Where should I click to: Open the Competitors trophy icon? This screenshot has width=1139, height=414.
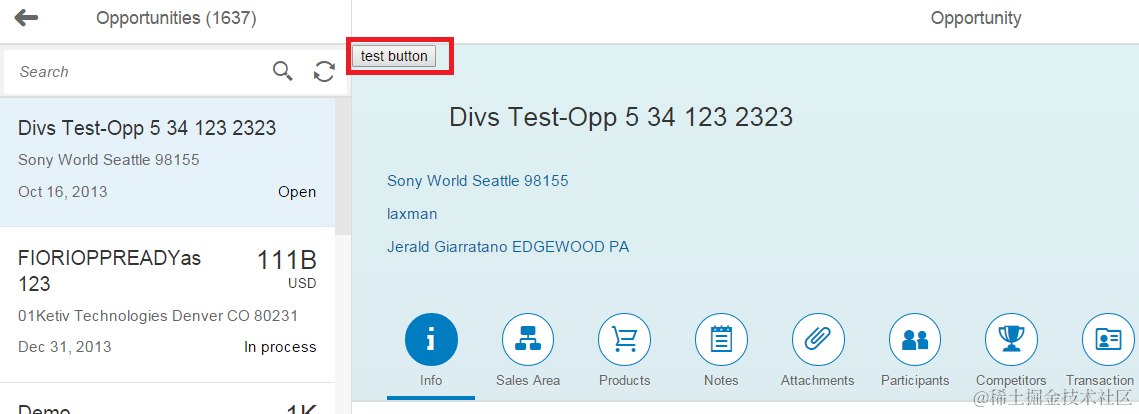click(1011, 339)
